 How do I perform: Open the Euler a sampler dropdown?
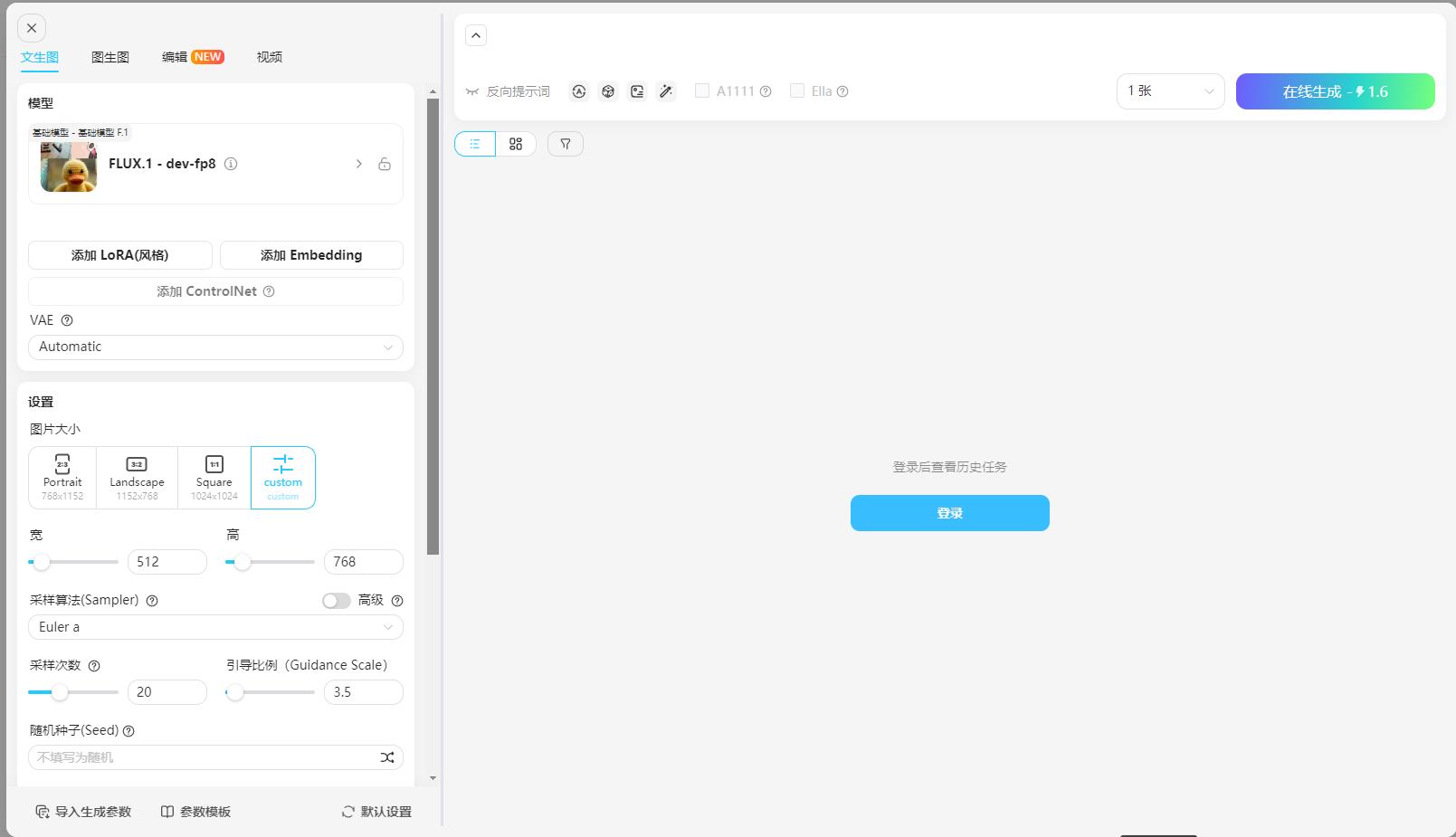[x=215, y=627]
